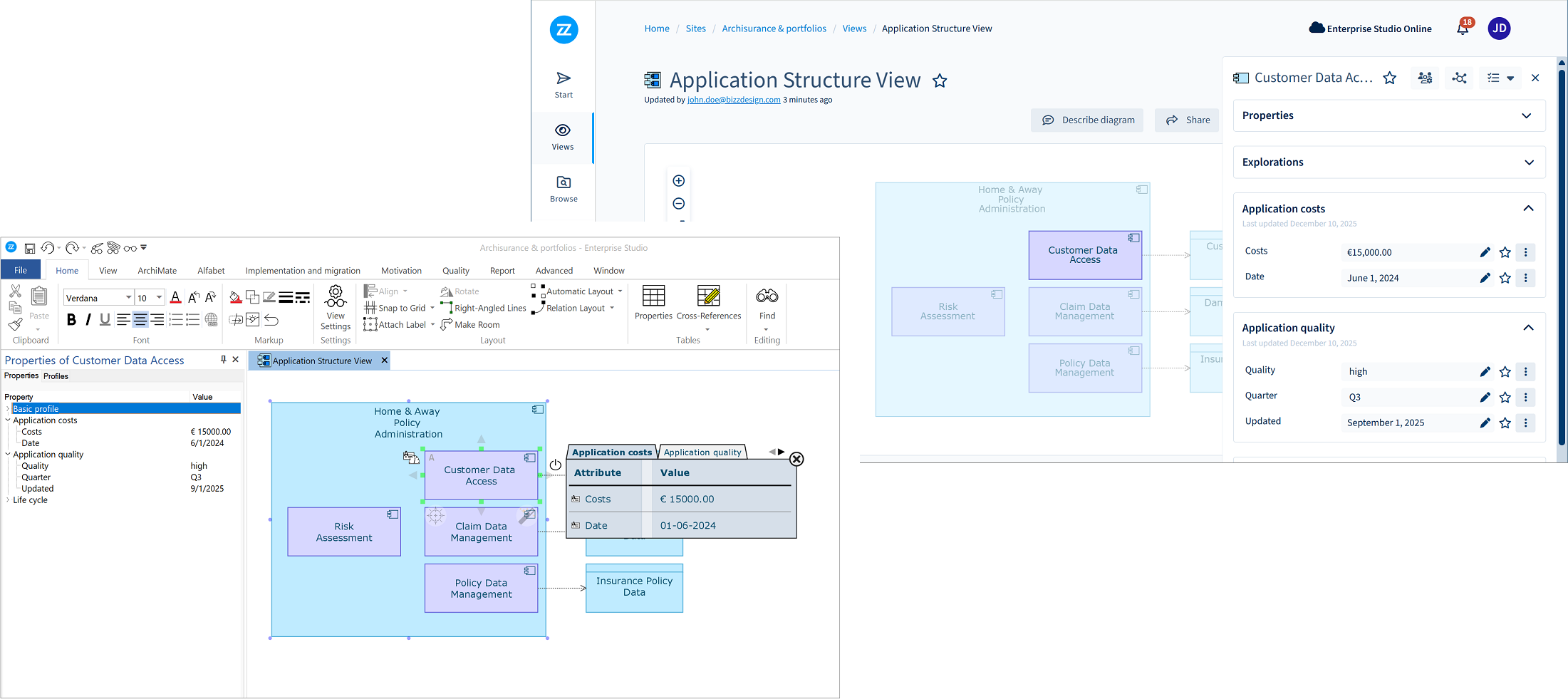Zoom in on the online diagram

679,181
